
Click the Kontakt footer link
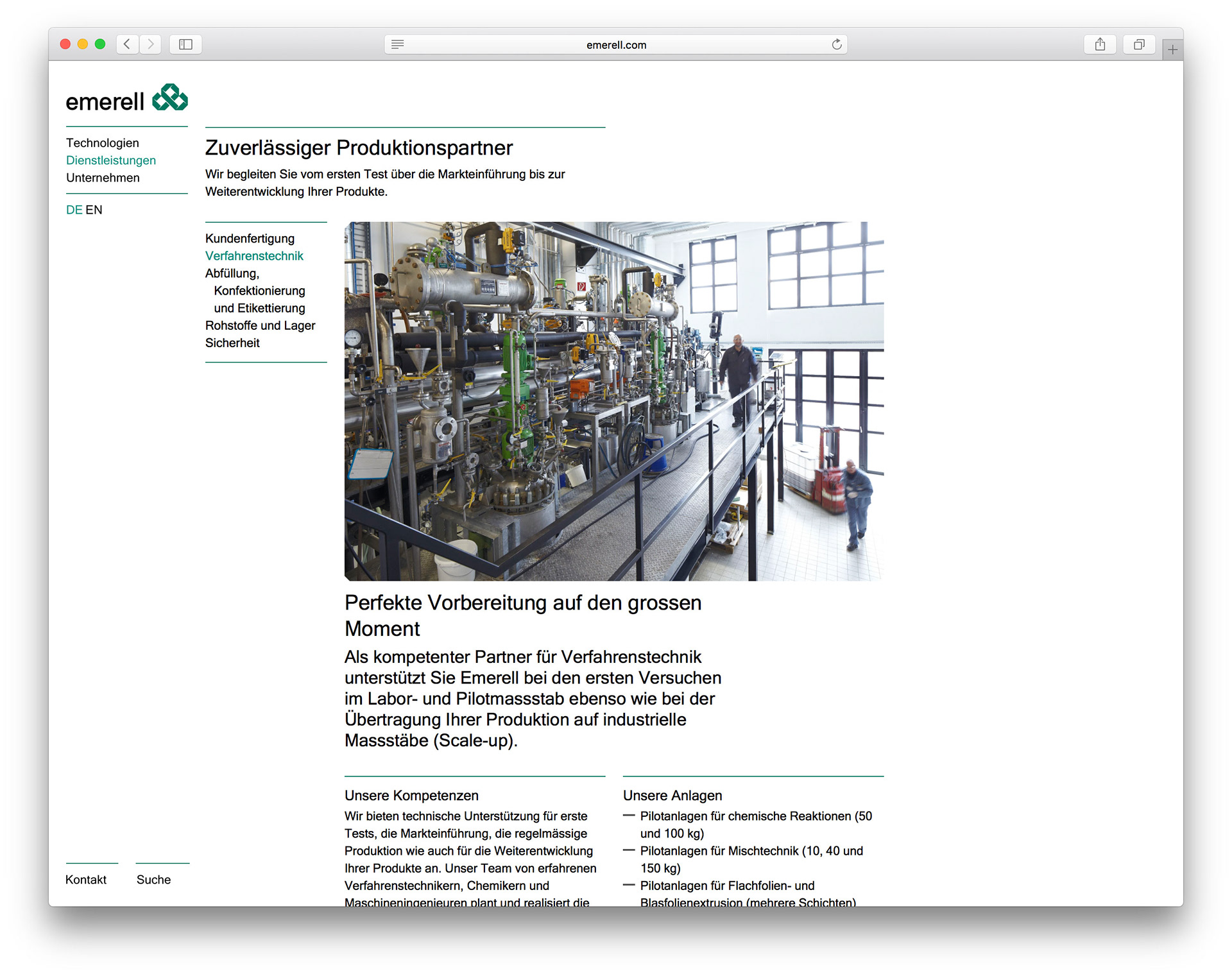[x=86, y=879]
